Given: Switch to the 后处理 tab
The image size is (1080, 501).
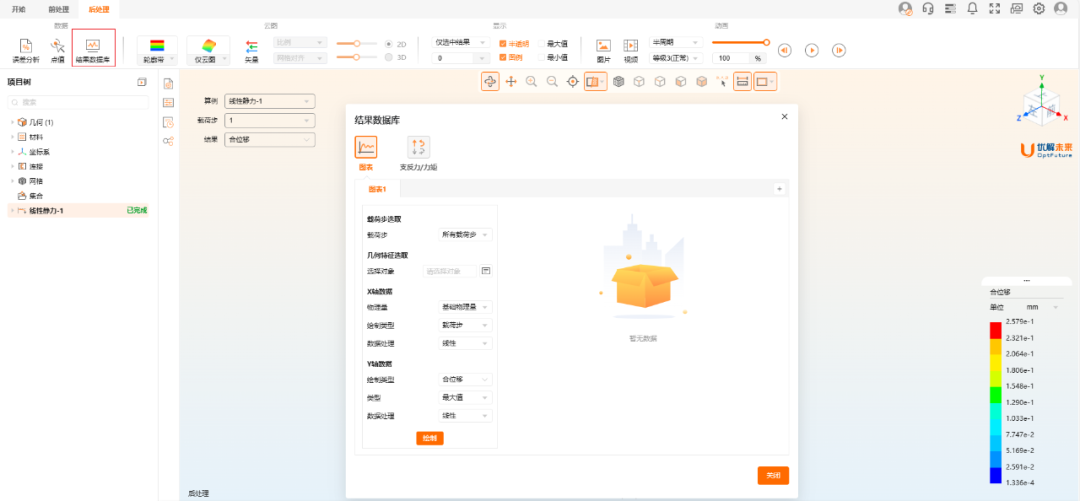Looking at the screenshot, I should 98,10.
